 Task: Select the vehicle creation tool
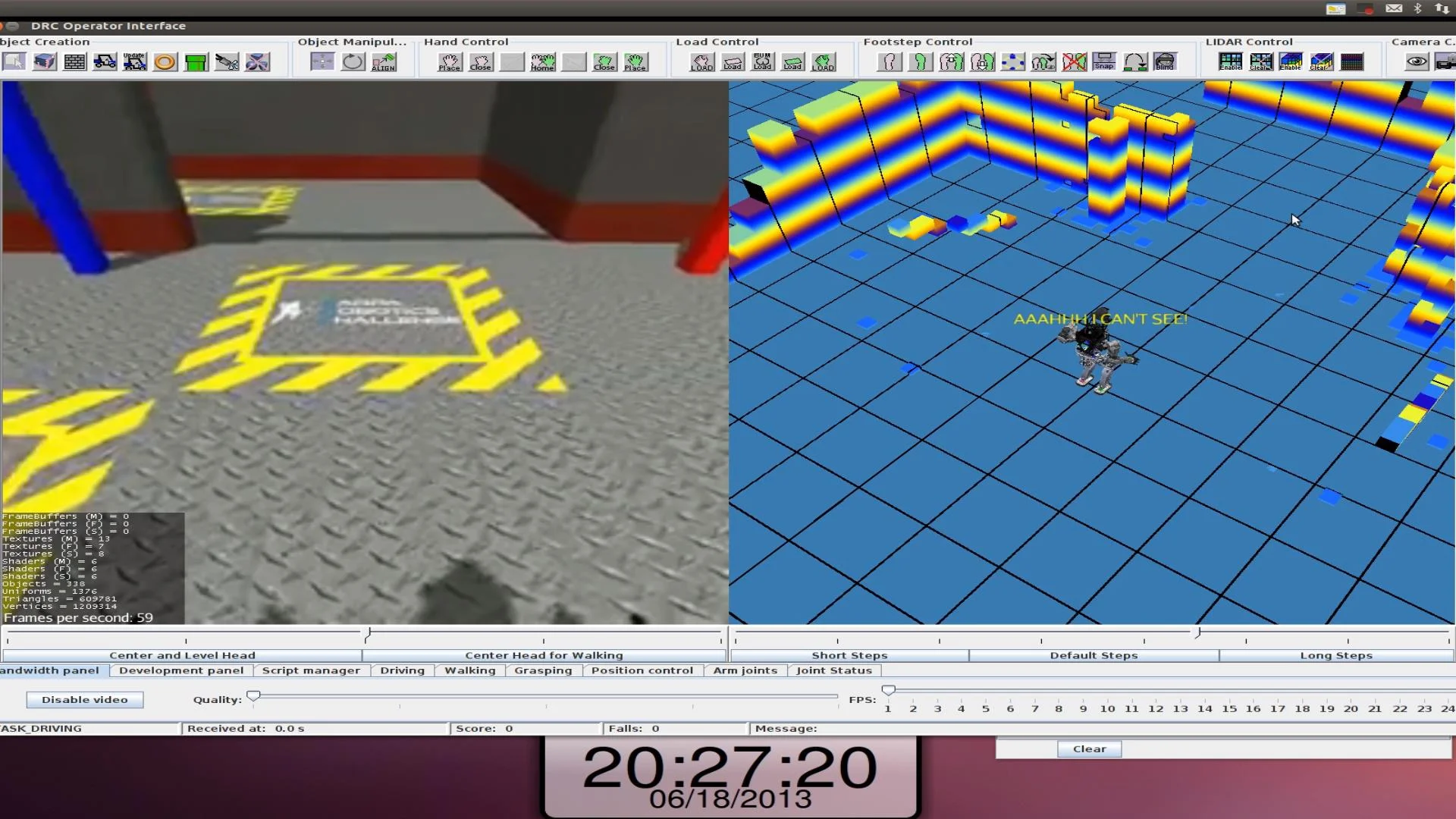click(105, 62)
